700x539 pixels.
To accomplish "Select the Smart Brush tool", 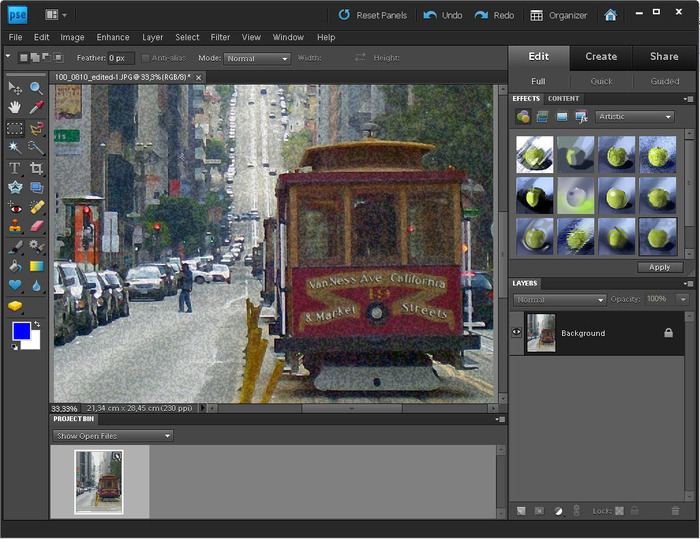I will pos(36,247).
